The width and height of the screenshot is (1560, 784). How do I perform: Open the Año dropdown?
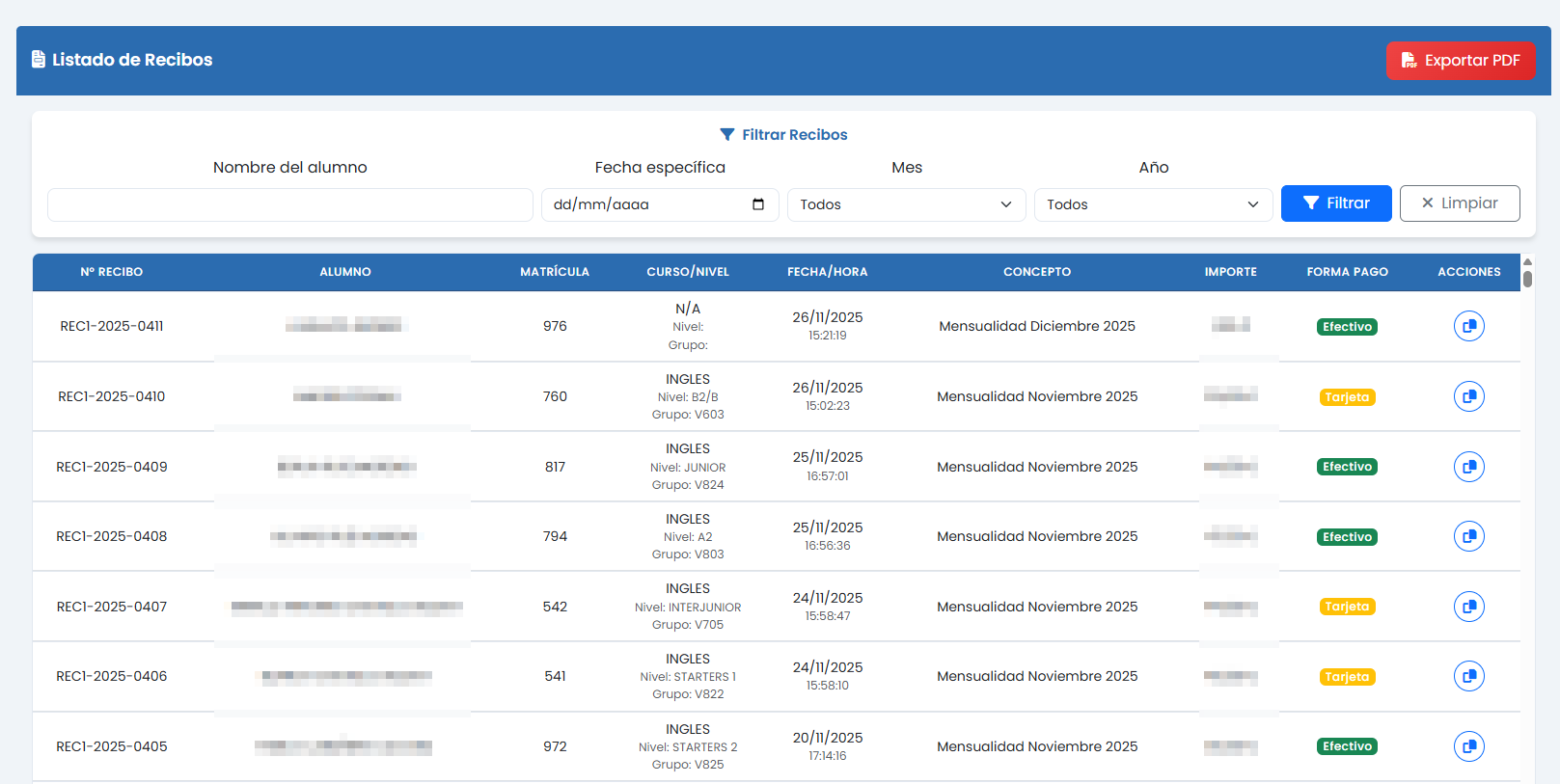[1153, 204]
